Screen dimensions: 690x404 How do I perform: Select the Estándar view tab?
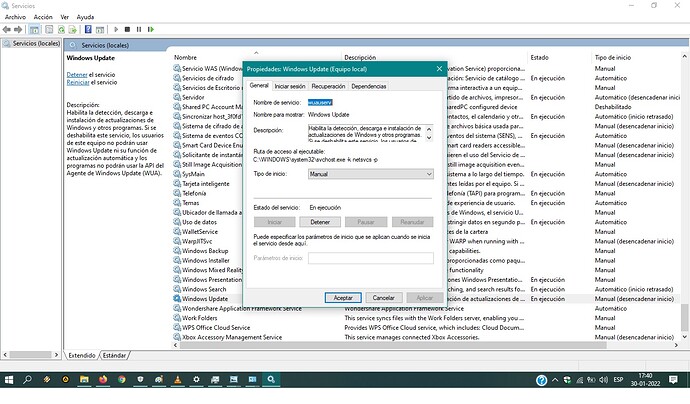[x=114, y=355]
